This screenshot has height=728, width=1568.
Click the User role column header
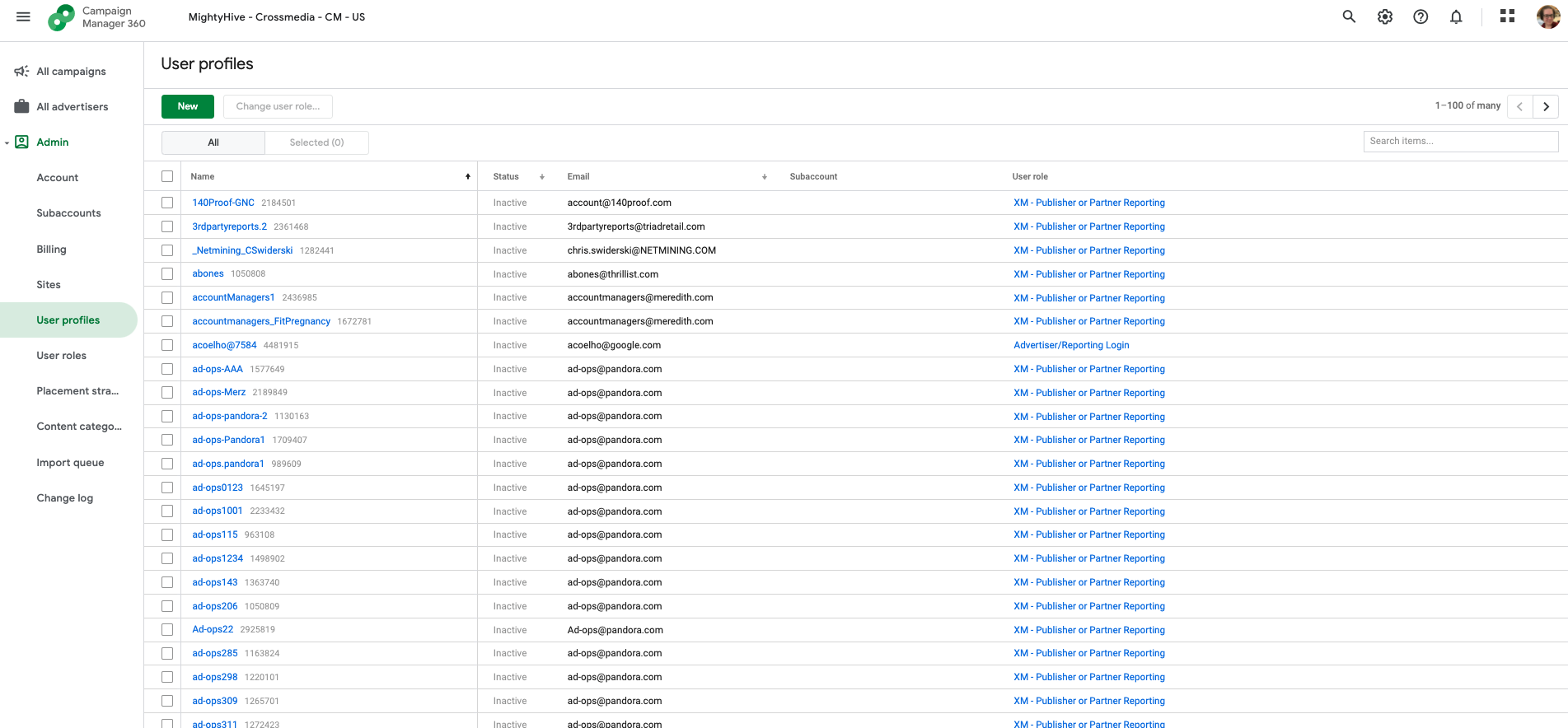(x=1030, y=176)
